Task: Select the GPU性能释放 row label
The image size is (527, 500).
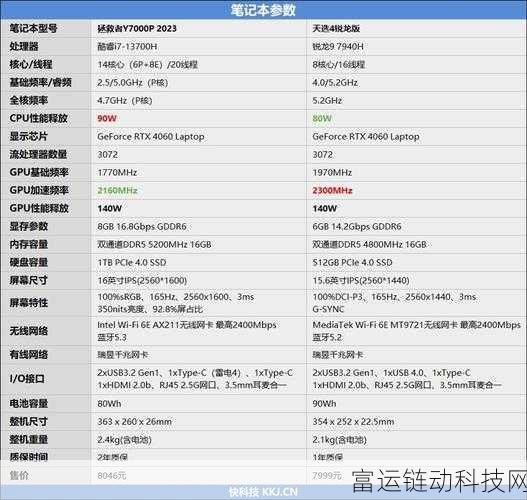Action: click(x=39, y=208)
